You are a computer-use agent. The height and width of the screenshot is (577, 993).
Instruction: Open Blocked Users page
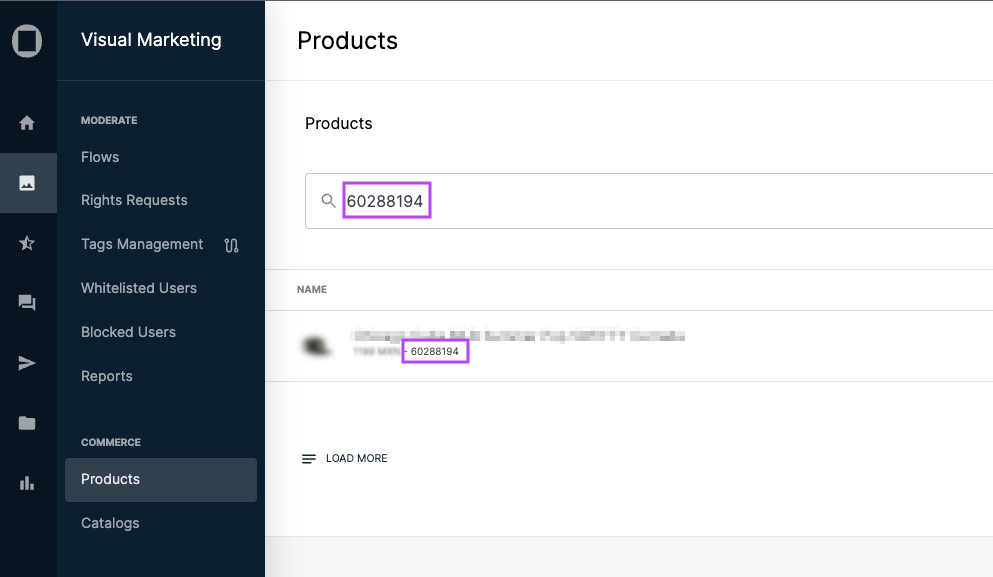point(128,332)
